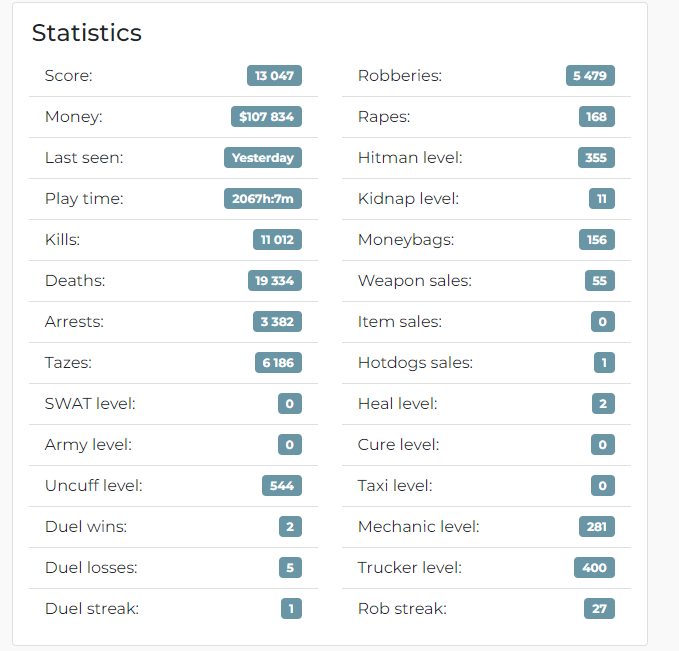Select the Weapon sales badge 55
Viewport: 679px width, 651px height.
[599, 280]
